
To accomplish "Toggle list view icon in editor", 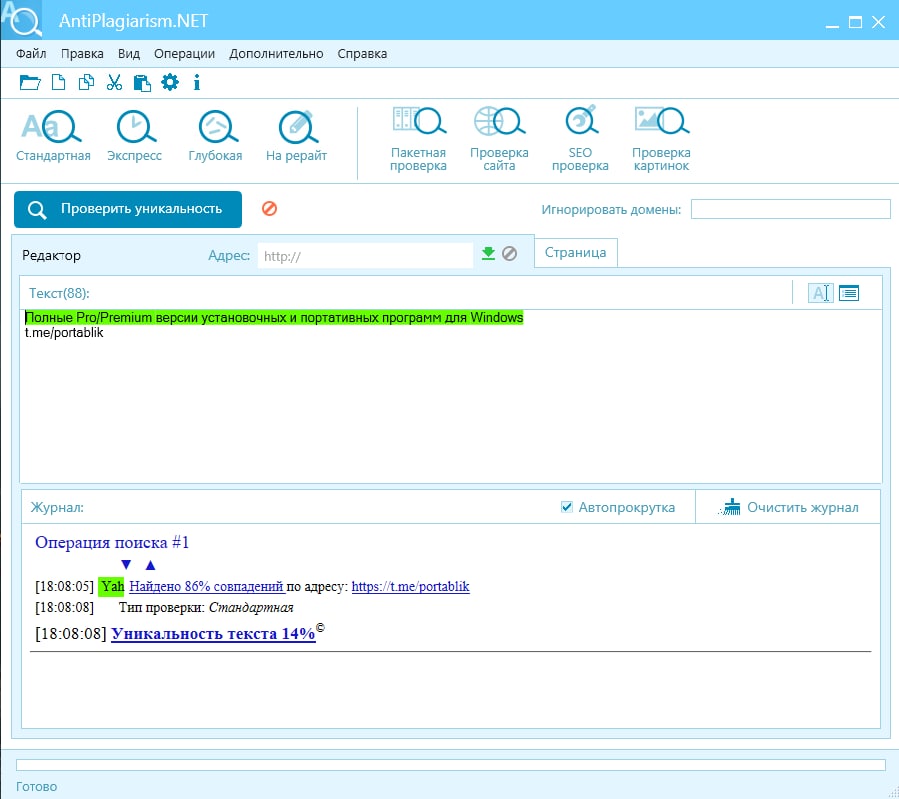I will pyautogui.click(x=849, y=293).
